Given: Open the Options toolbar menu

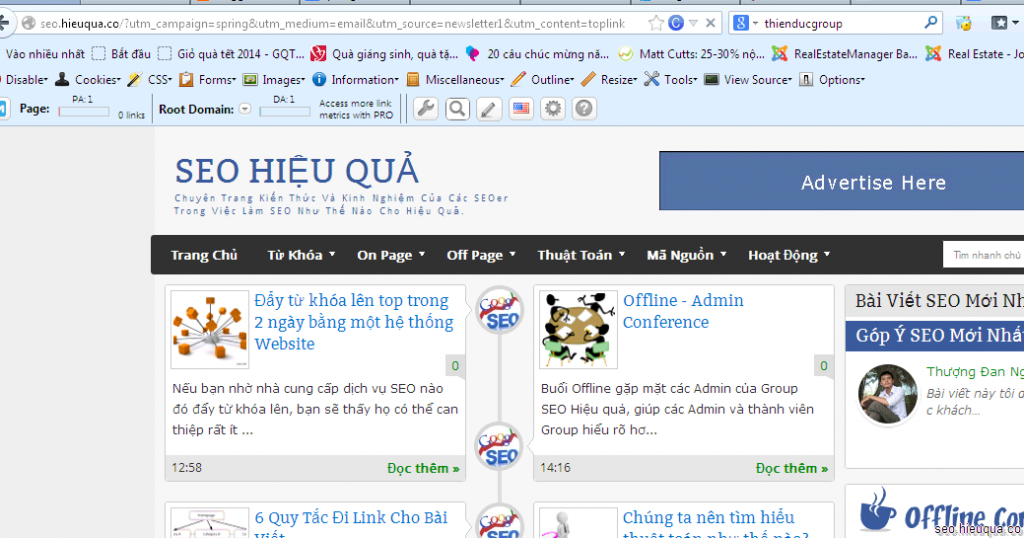Looking at the screenshot, I should click(833, 80).
